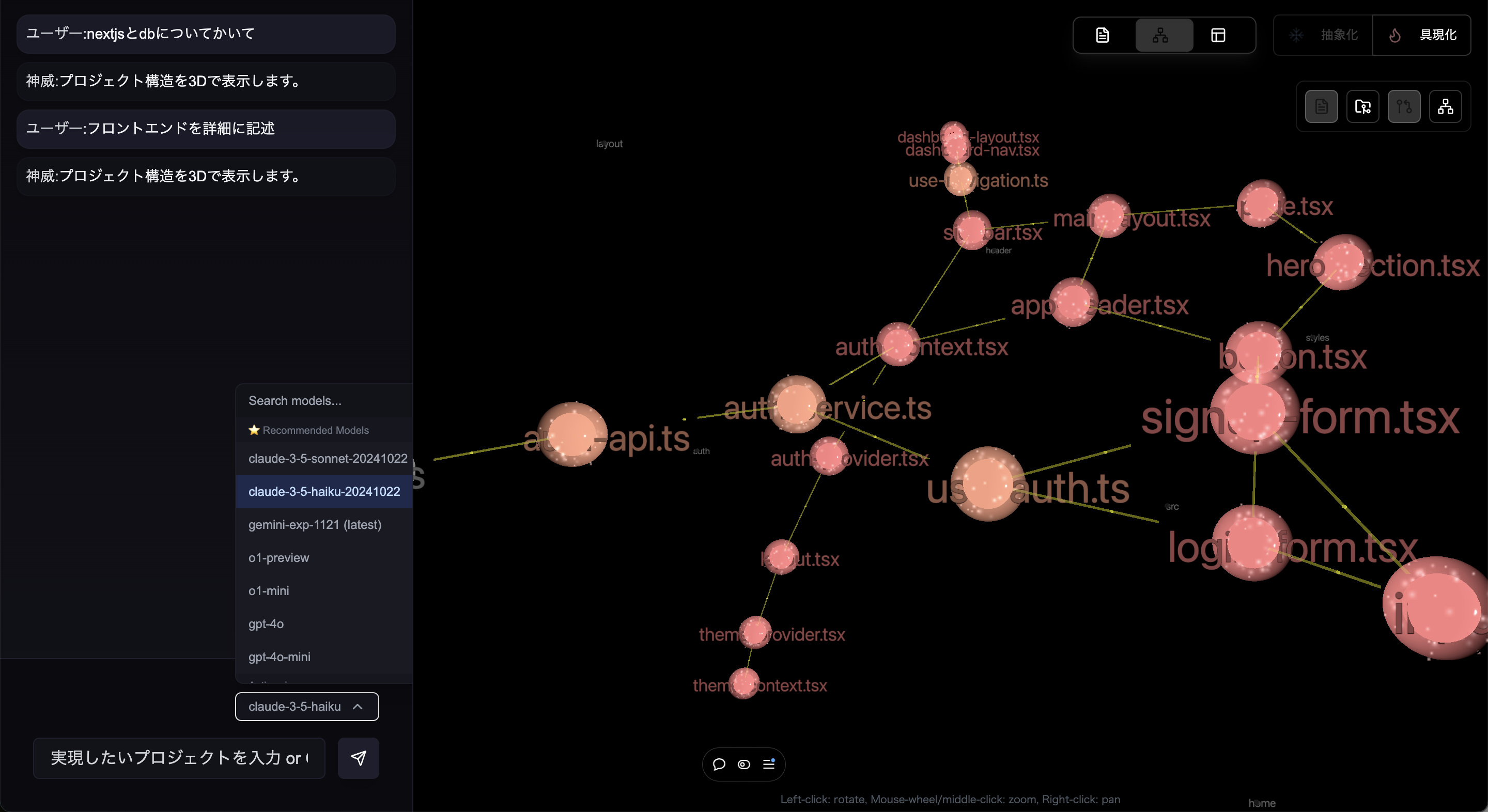Toggle the git pull request filter button
Viewport: 1488px width, 812px height.
click(x=1404, y=106)
